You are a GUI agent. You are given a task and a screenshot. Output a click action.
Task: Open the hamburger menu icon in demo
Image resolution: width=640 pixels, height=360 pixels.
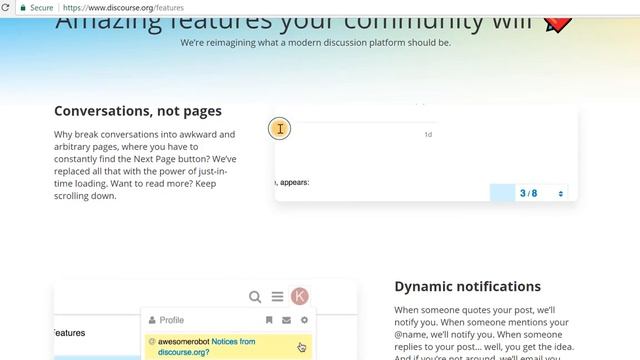pyautogui.click(x=278, y=297)
